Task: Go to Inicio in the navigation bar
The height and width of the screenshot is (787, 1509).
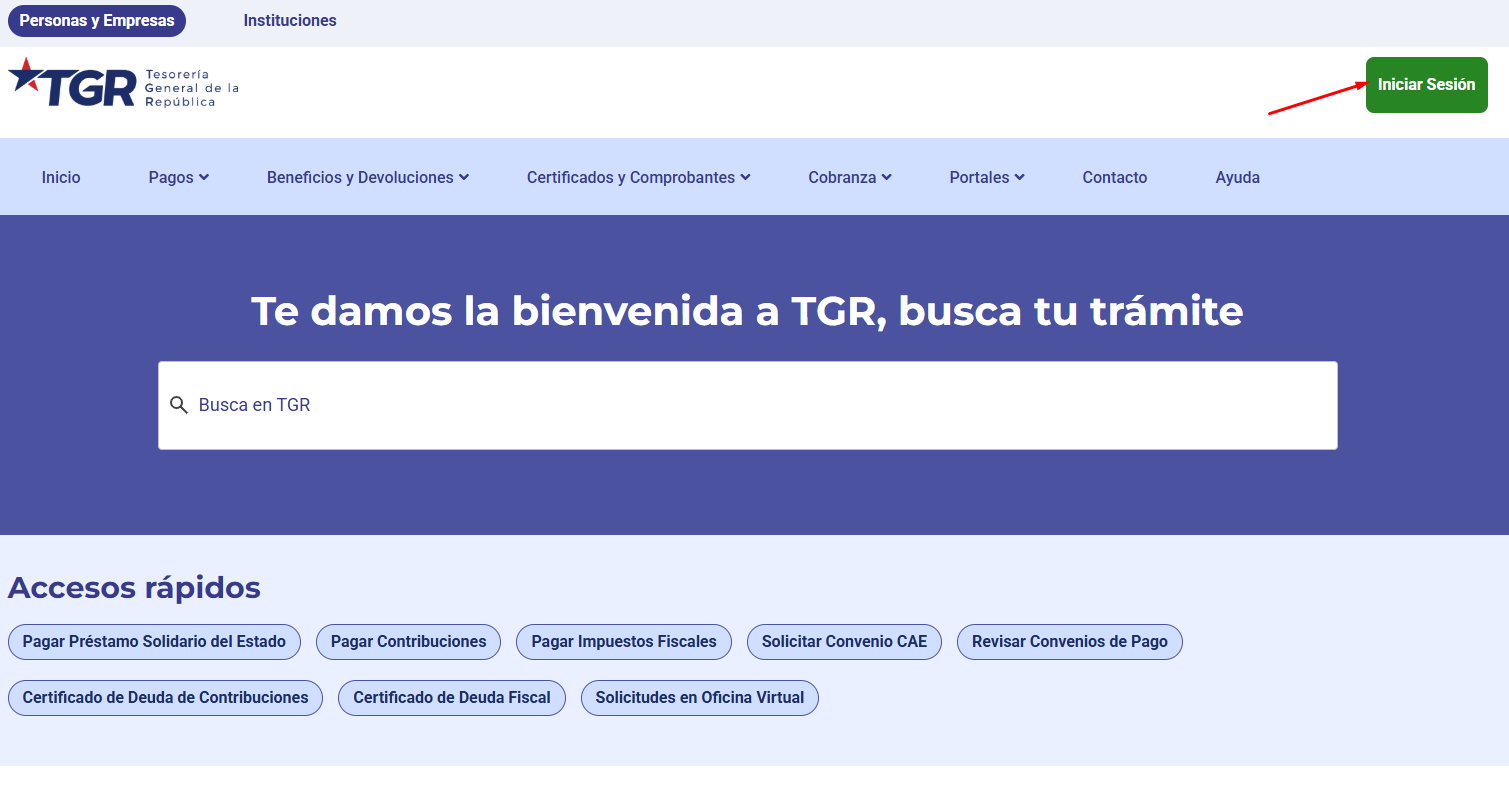Action: tap(61, 177)
